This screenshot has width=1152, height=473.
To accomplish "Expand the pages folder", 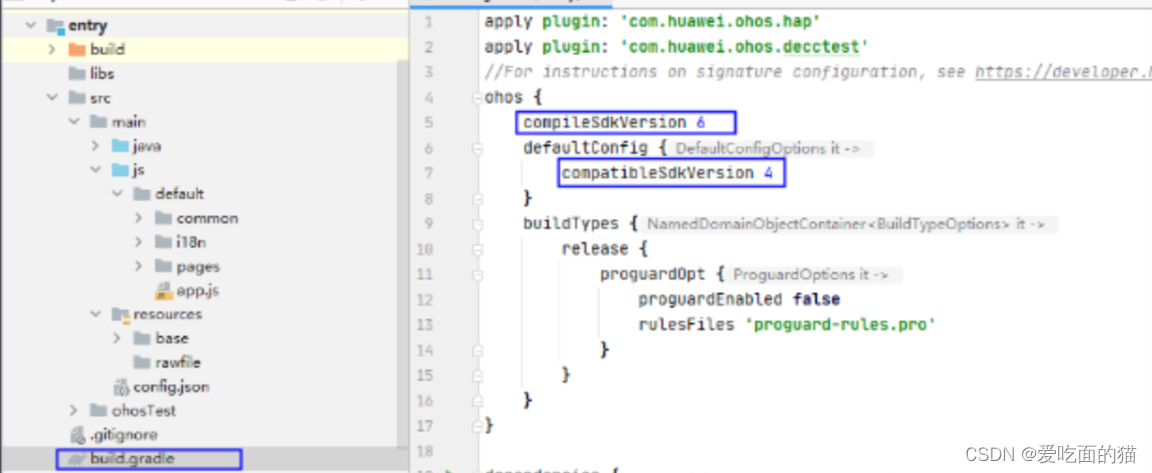I will coord(139,266).
